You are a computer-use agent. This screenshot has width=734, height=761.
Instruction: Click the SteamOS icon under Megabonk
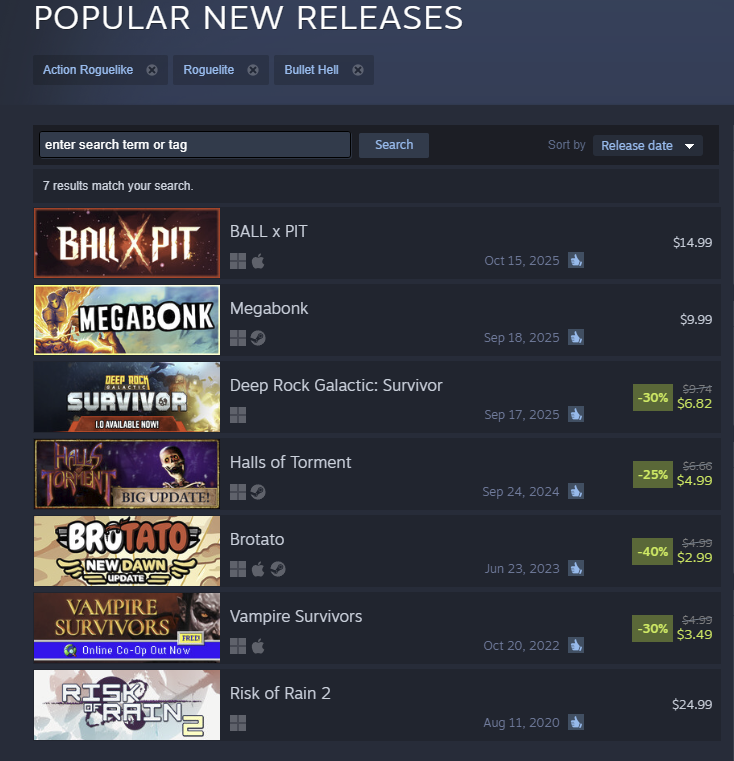pos(258,338)
